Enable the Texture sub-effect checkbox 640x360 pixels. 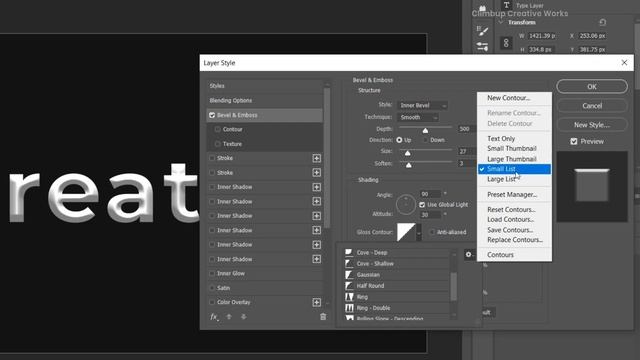click(x=218, y=144)
